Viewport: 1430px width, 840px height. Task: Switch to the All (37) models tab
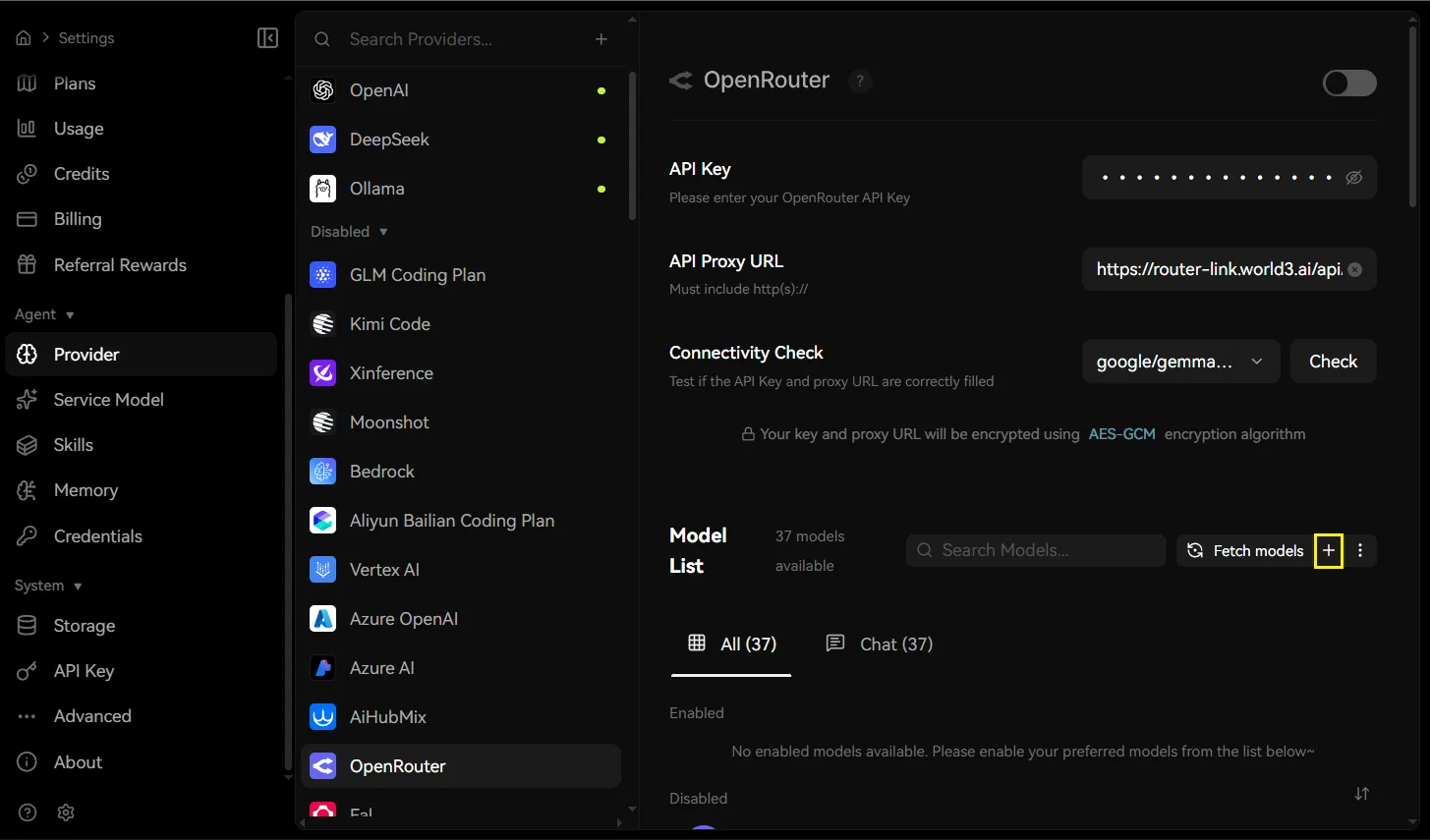tap(731, 644)
